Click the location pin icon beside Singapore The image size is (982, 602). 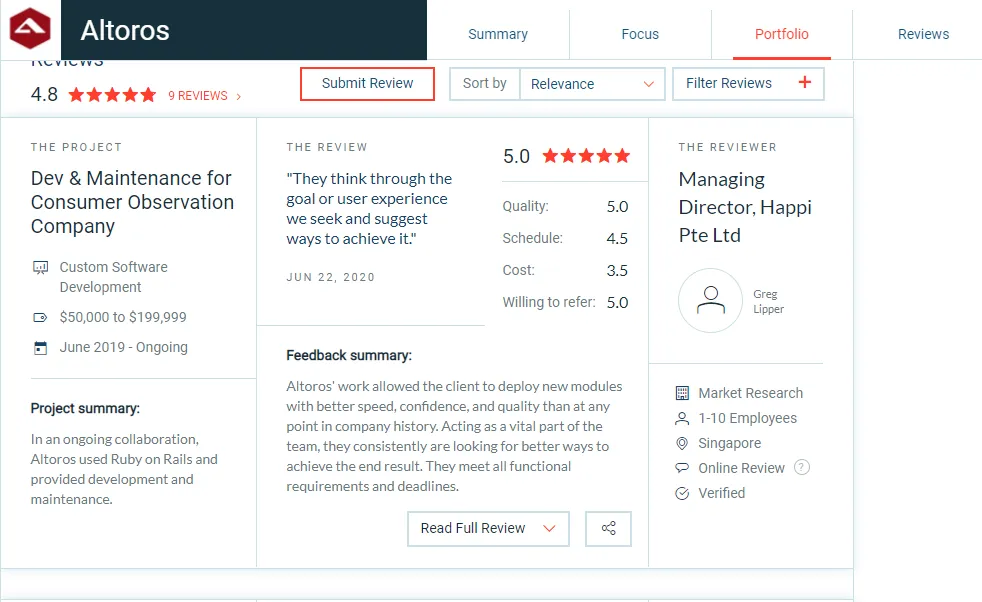point(682,444)
